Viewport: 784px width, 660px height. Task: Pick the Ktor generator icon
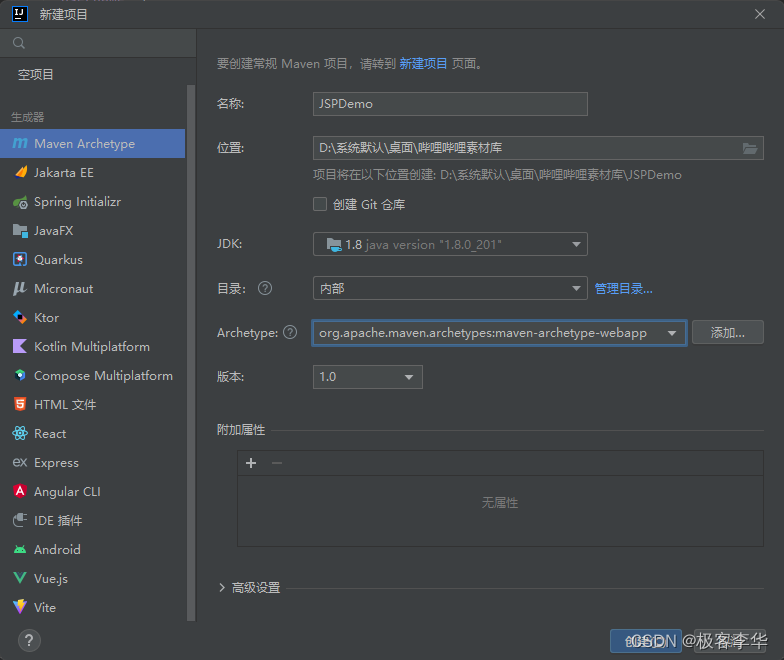20,318
